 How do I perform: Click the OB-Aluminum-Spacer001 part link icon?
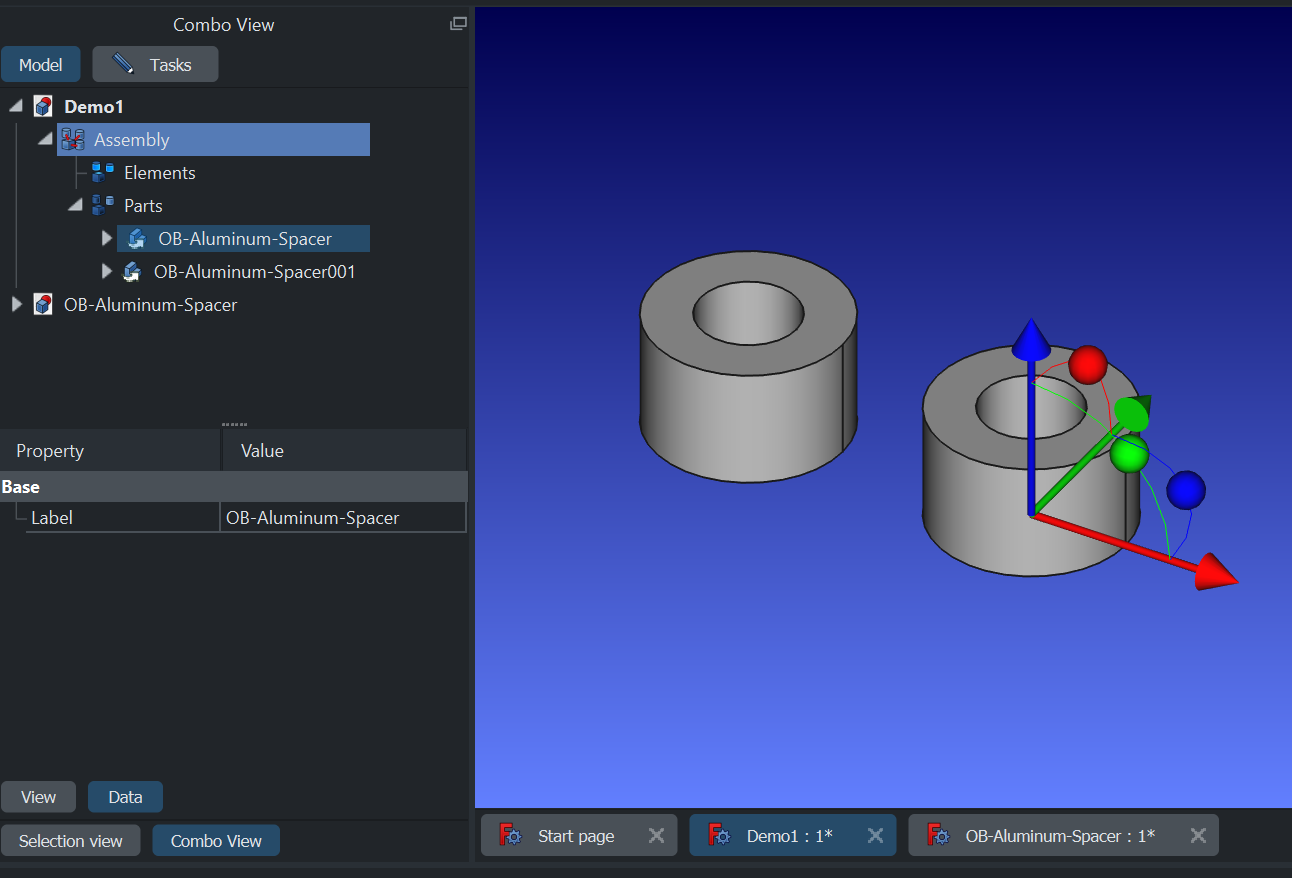pyautogui.click(x=132, y=272)
